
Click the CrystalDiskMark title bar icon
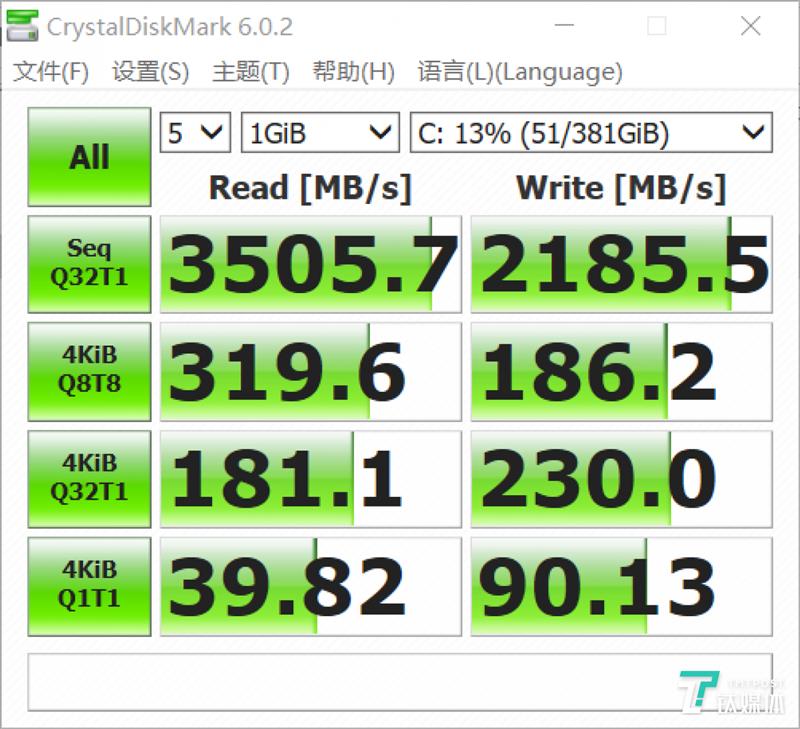click(22, 27)
